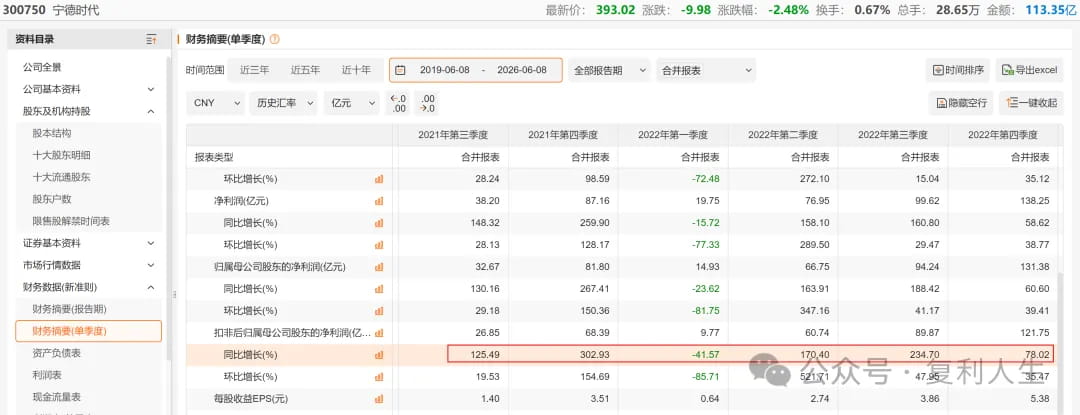This screenshot has height=415, width=1080.
Task: Click the 302.93 cell in highlighted row
Action: point(595,355)
